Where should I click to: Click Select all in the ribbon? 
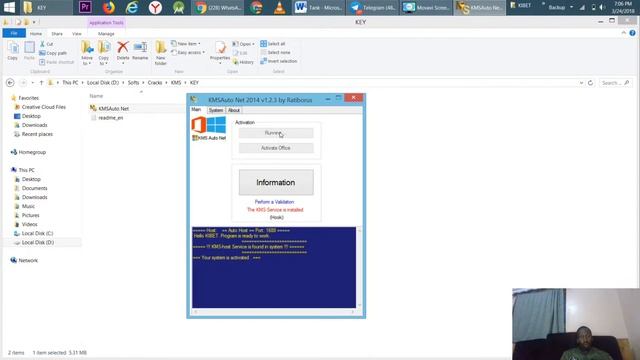[x=273, y=44]
